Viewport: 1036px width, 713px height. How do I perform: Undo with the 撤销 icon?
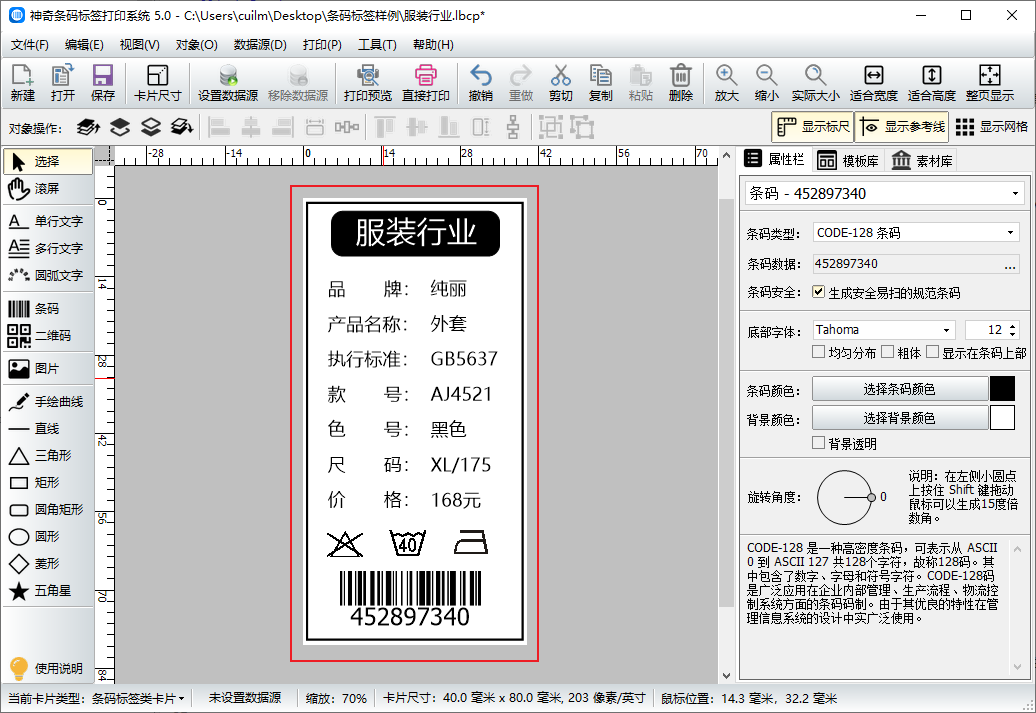480,83
